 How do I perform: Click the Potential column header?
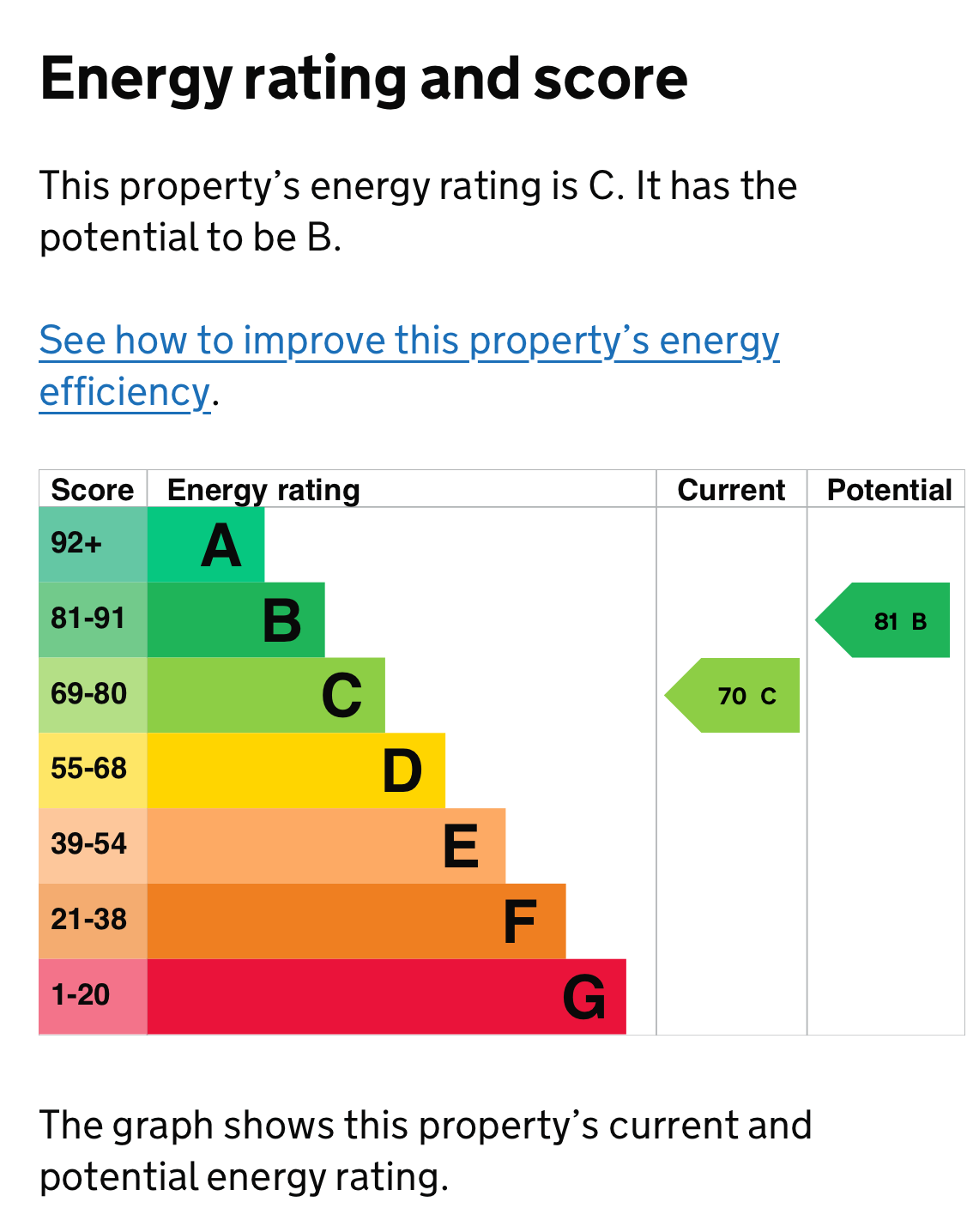point(889,490)
